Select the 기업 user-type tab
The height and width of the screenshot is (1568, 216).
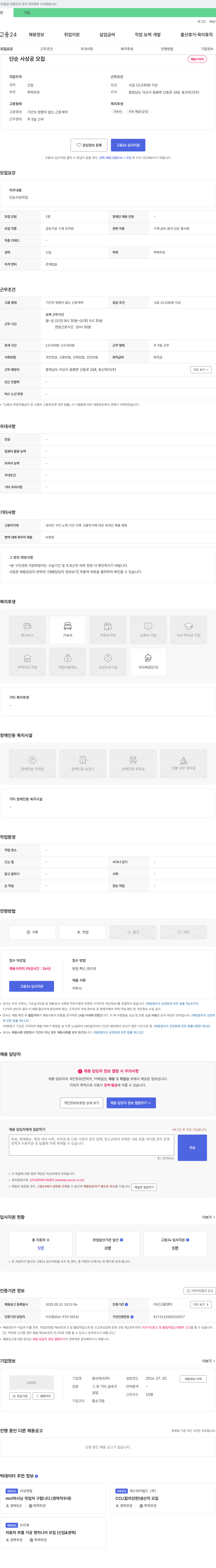pos(27,13)
